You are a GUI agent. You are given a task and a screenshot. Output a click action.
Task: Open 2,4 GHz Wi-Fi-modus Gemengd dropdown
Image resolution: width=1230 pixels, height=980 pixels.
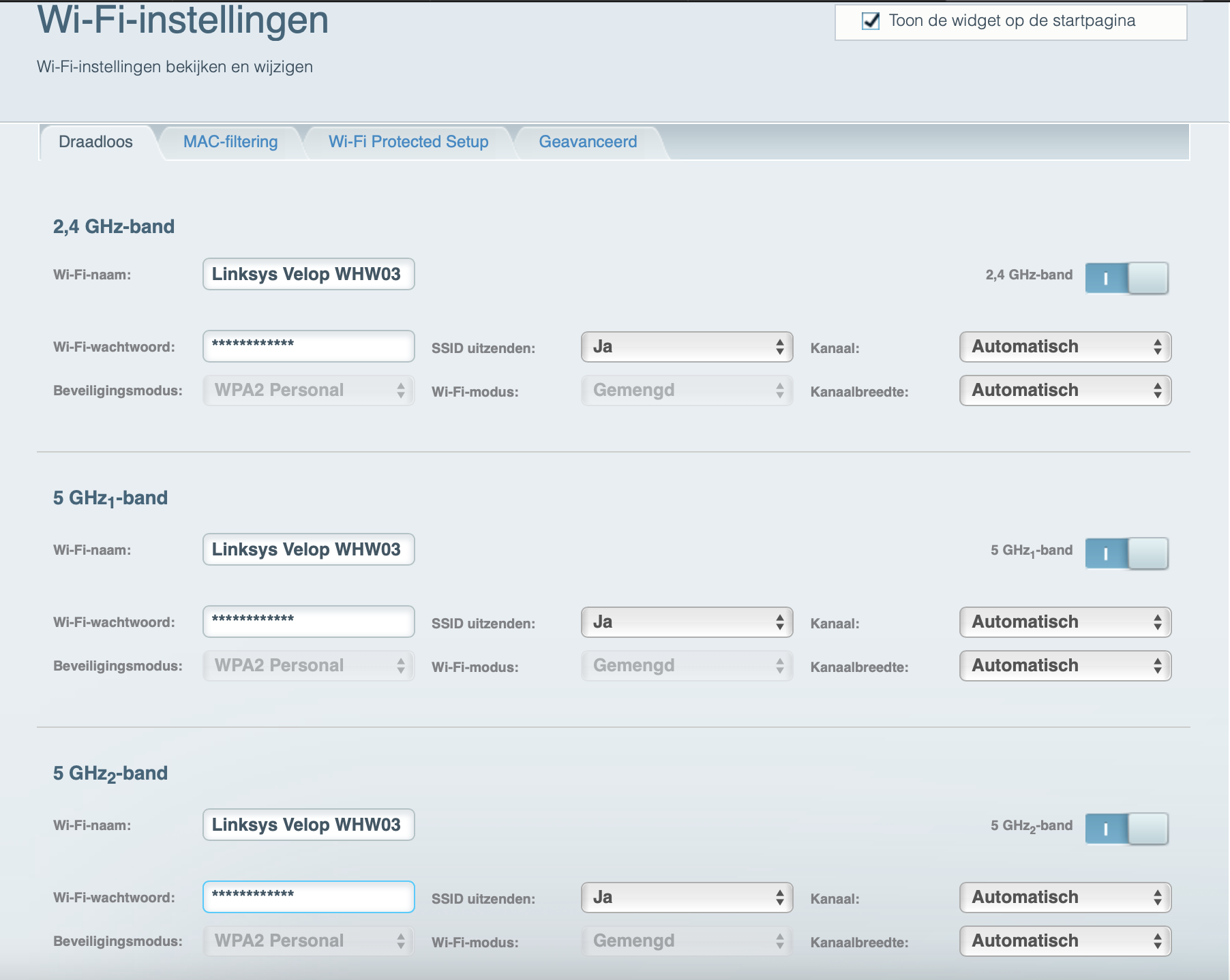[x=687, y=391]
